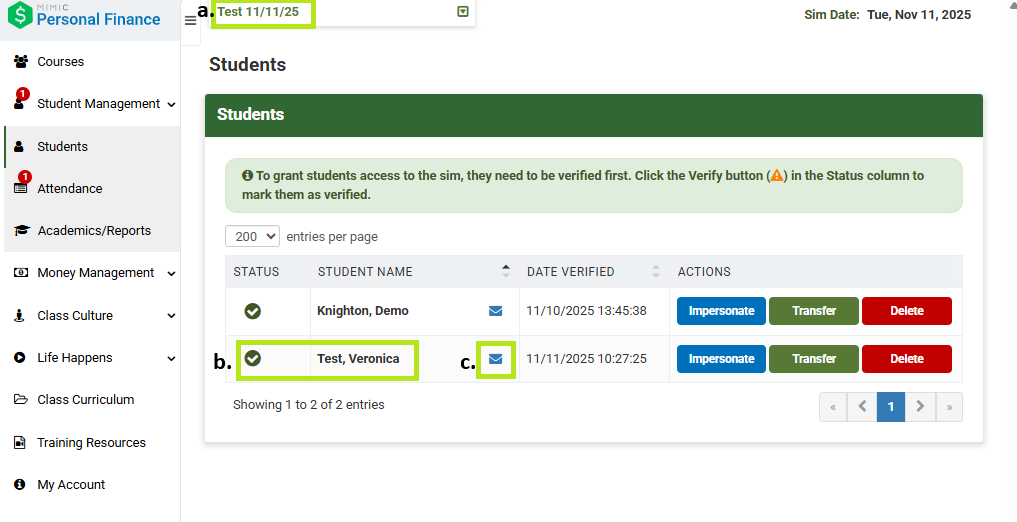Sort the table by Student Name column
Viewport: 1017px width, 522px height.
pos(505,272)
